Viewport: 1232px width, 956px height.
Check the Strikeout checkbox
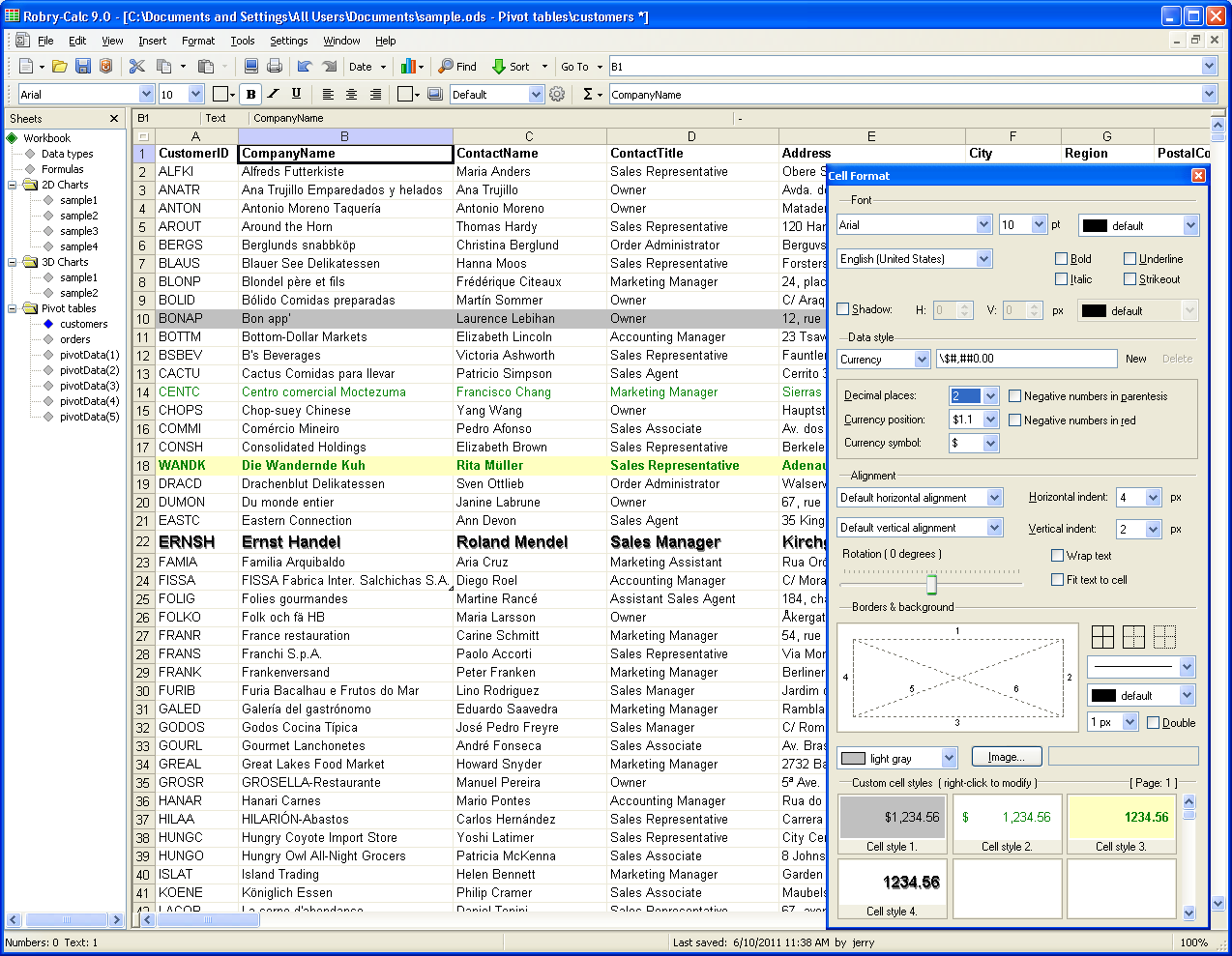(x=1129, y=279)
